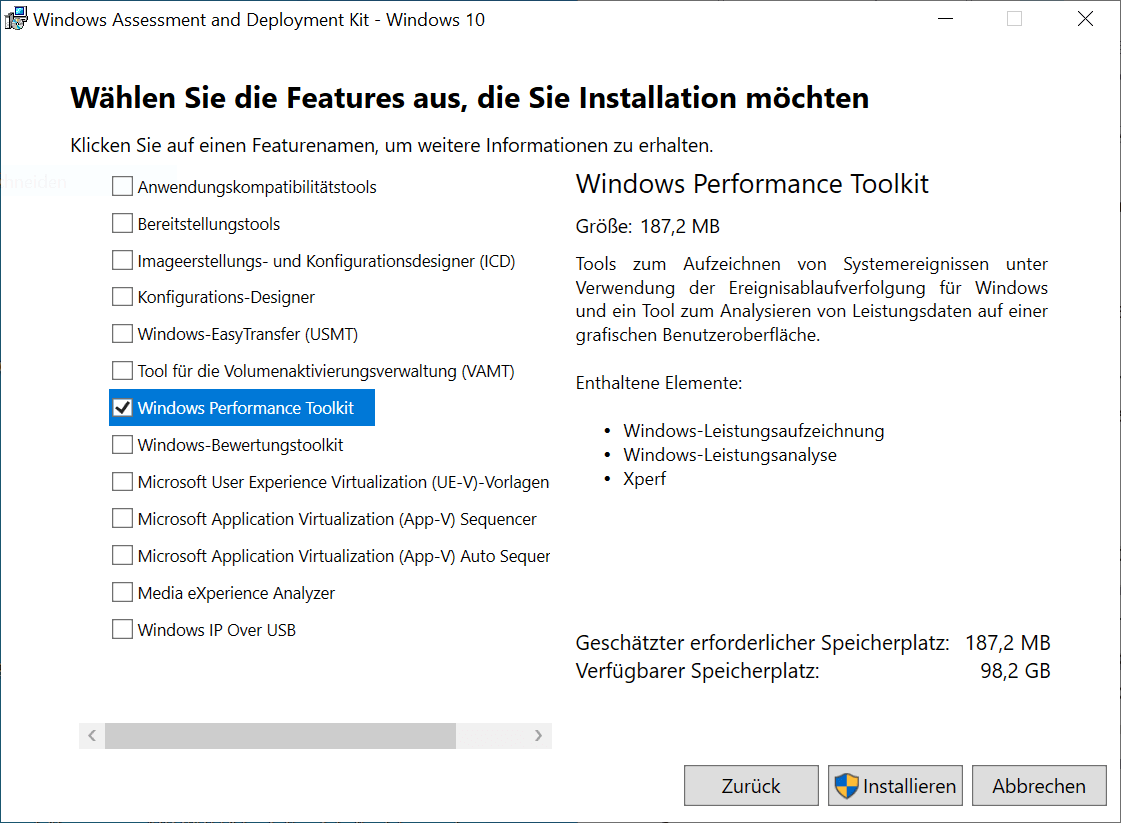
Task: Click the horizontal scrollbar thumb
Action: click(280, 736)
